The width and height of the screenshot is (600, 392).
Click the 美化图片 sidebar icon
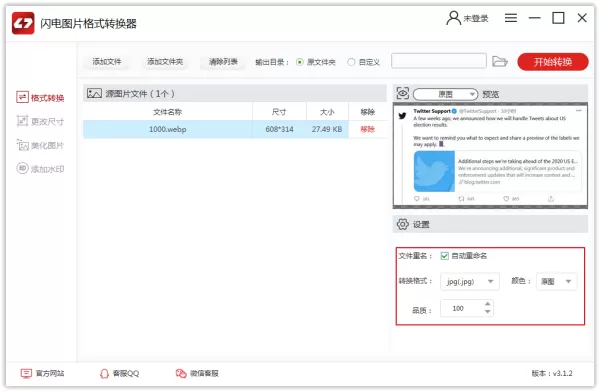click(22, 145)
